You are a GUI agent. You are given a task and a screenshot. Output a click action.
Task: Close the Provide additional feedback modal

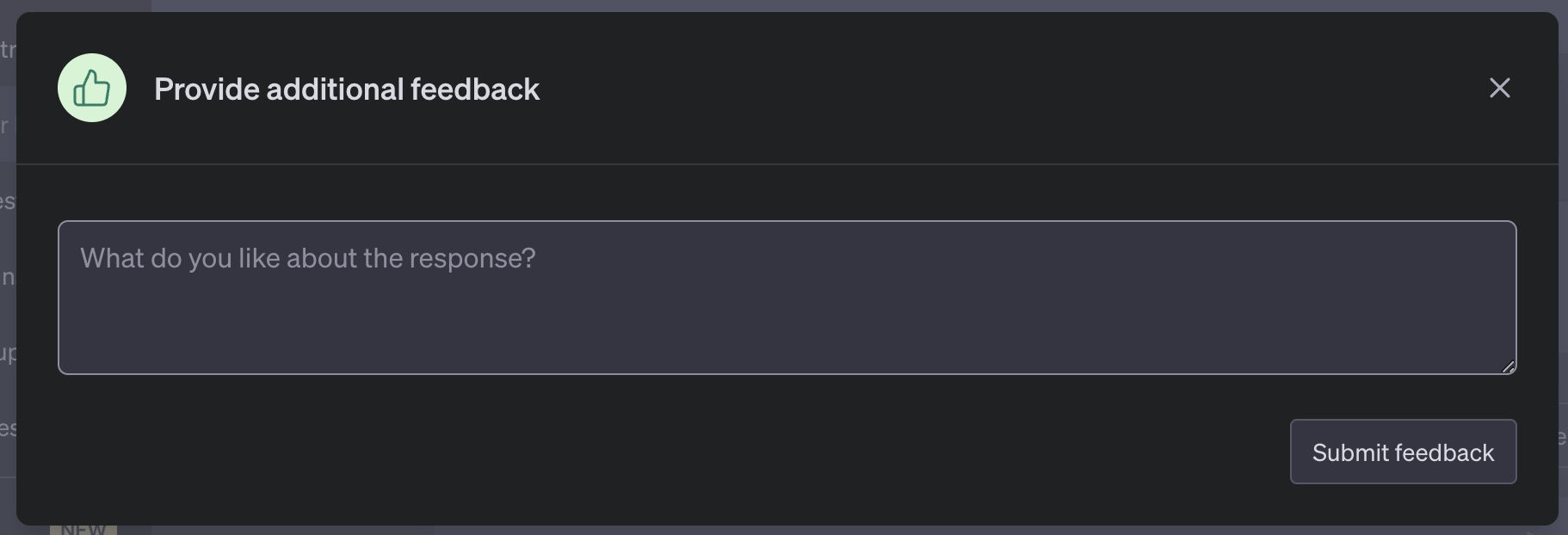(1499, 88)
